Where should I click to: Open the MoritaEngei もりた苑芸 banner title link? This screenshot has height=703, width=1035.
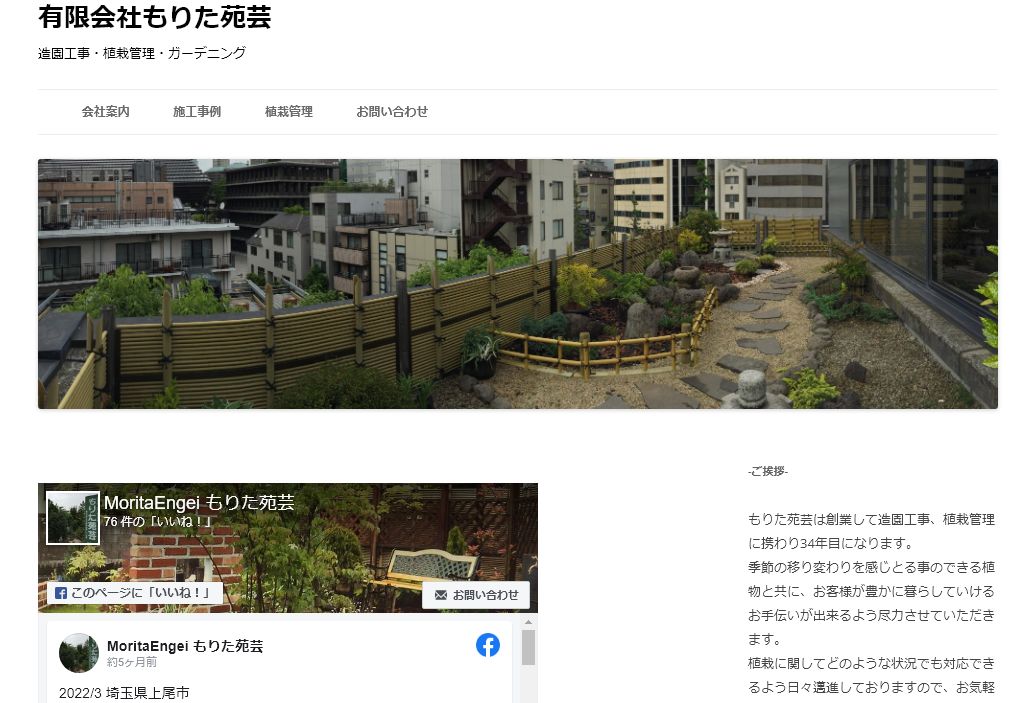click(x=199, y=503)
